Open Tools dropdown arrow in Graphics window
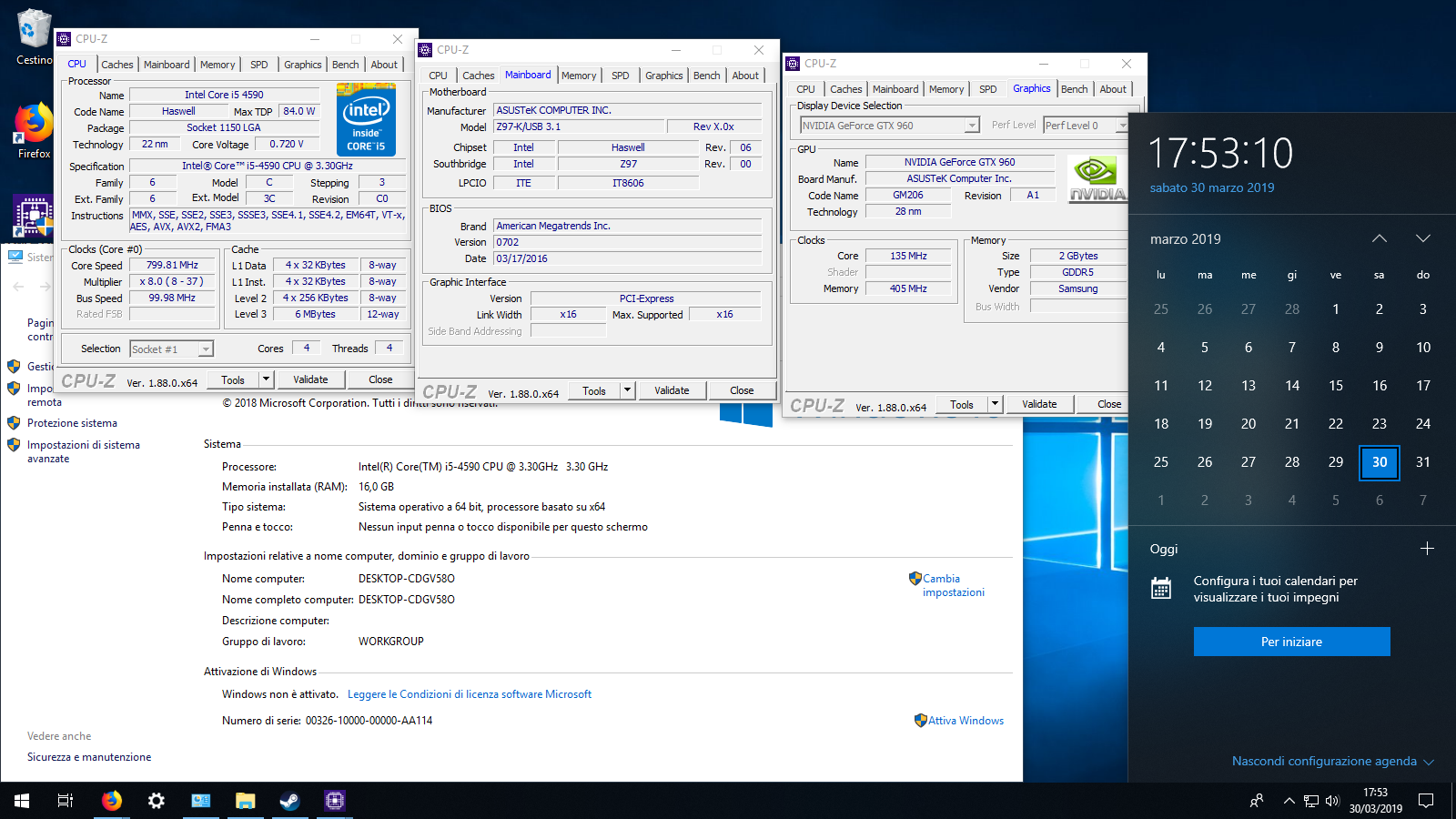 (995, 404)
